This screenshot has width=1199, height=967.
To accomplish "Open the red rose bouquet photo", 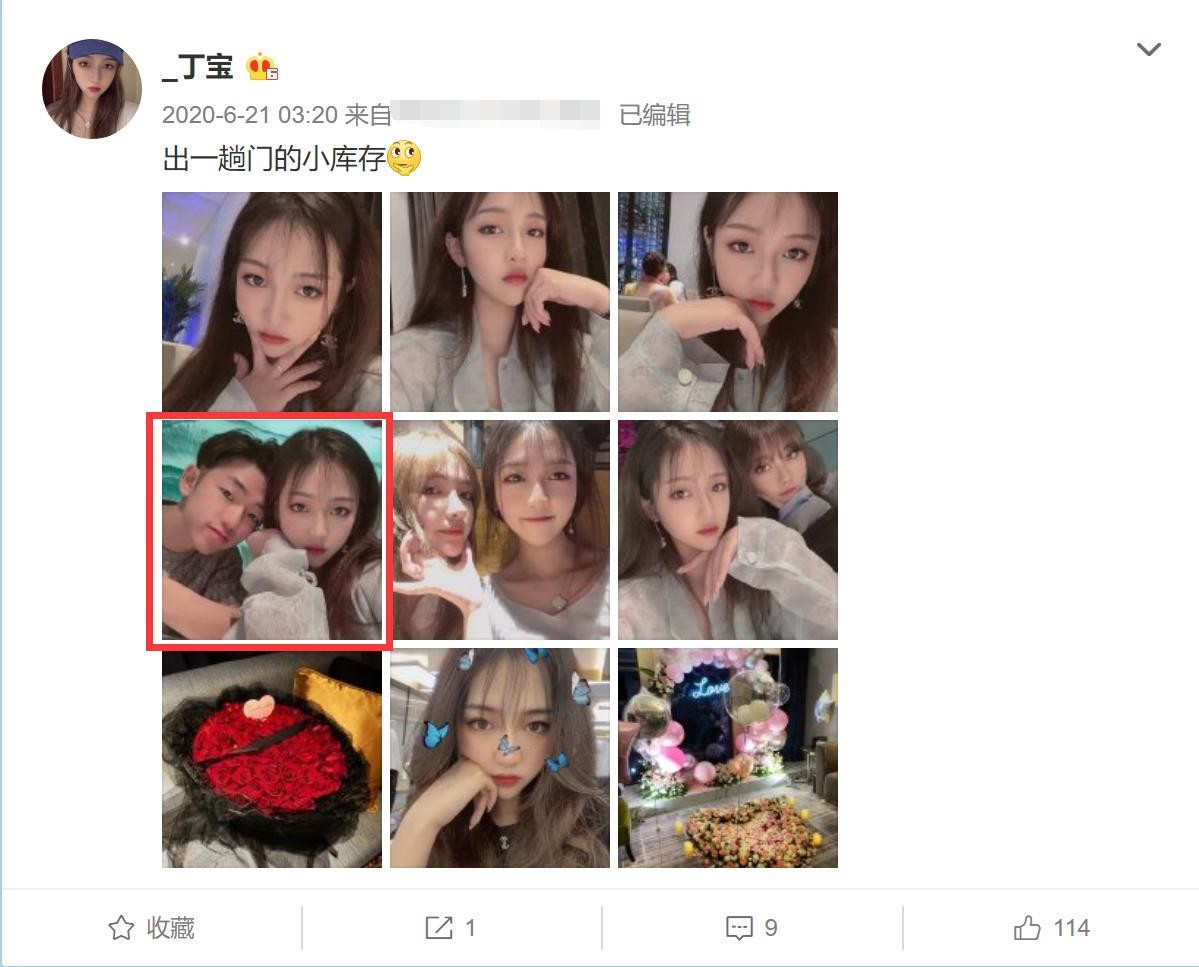I will (x=271, y=758).
